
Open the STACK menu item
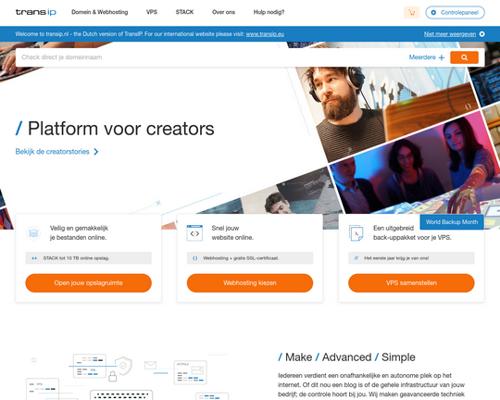(185, 12)
